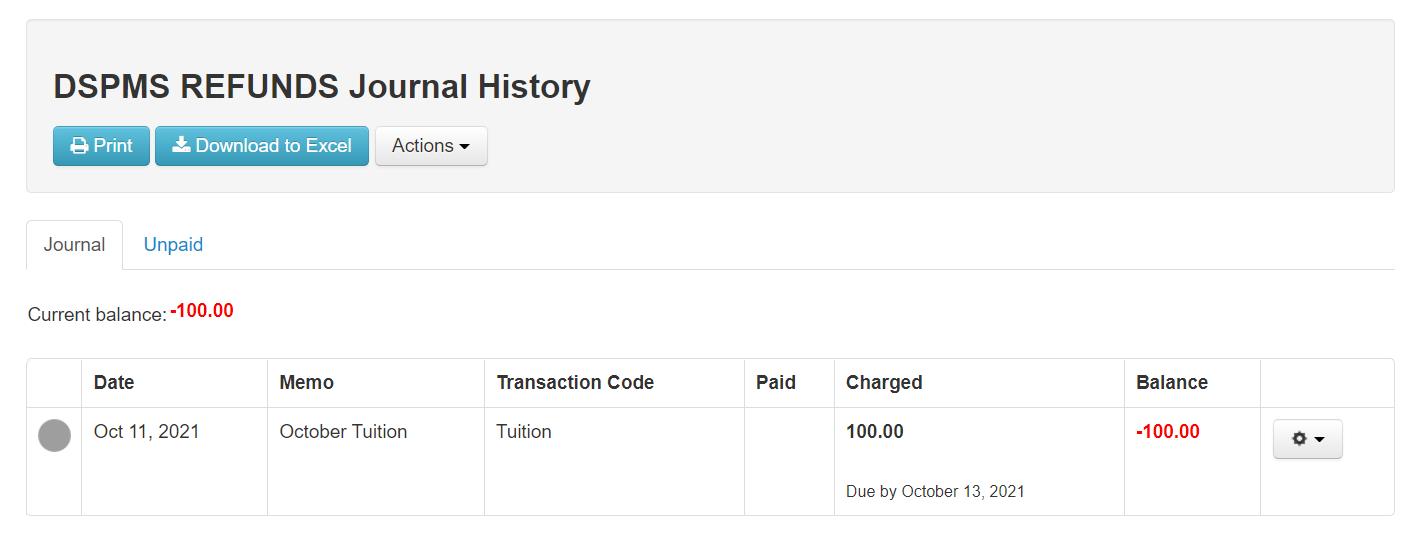The height and width of the screenshot is (544, 1408).
Task: Open the Actions dropdown menu
Action: (x=431, y=146)
